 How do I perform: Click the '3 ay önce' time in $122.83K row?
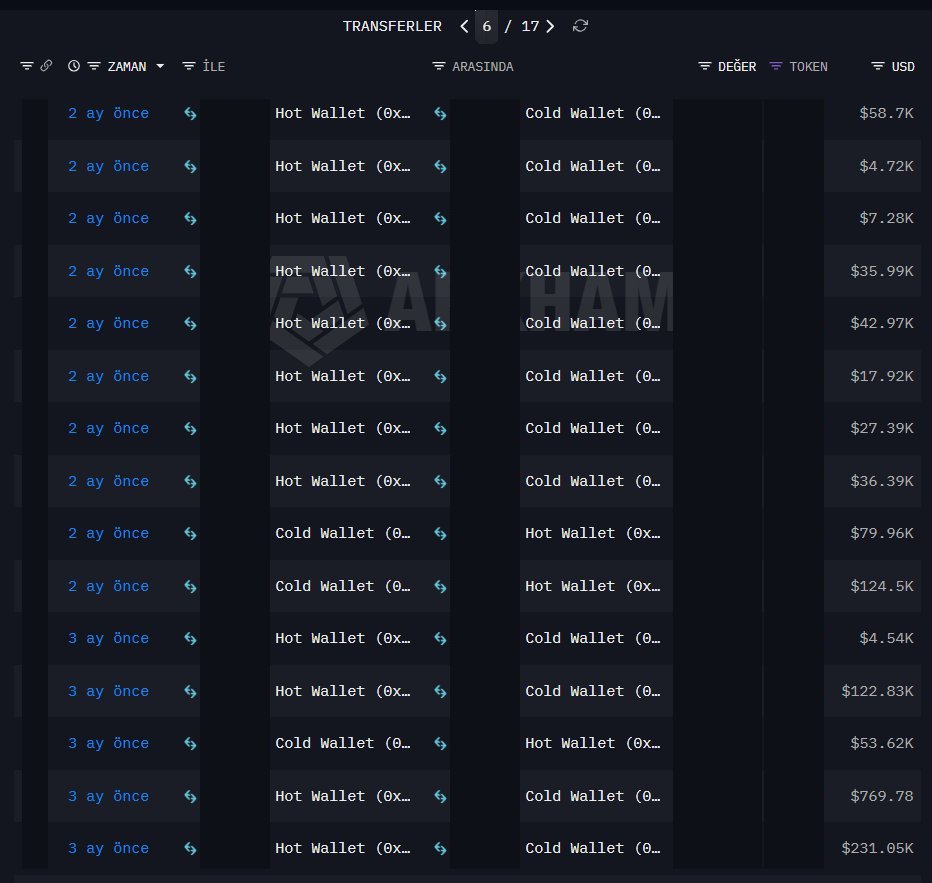coord(108,692)
